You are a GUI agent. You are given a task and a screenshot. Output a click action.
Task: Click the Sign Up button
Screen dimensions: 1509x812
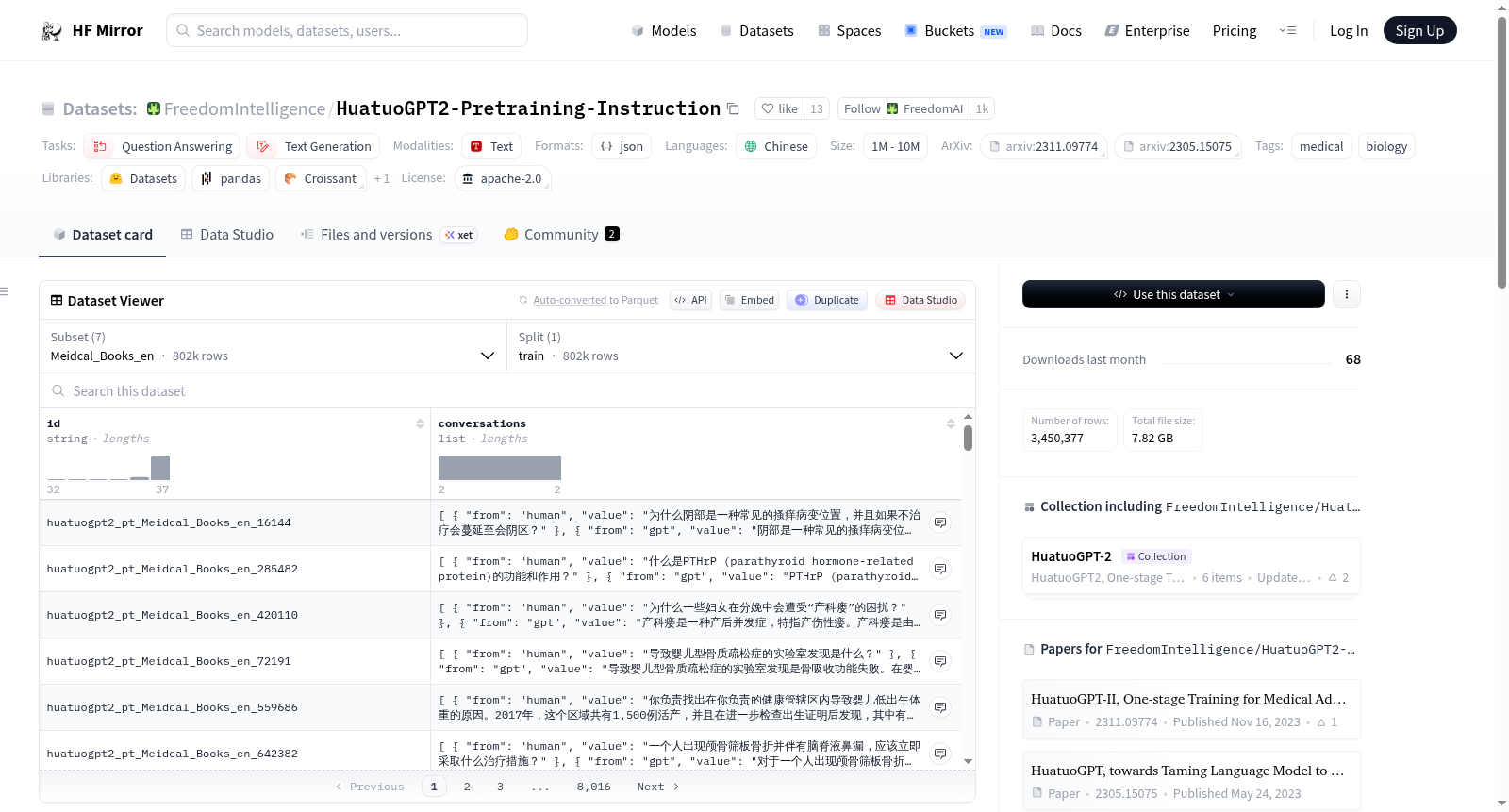point(1419,30)
